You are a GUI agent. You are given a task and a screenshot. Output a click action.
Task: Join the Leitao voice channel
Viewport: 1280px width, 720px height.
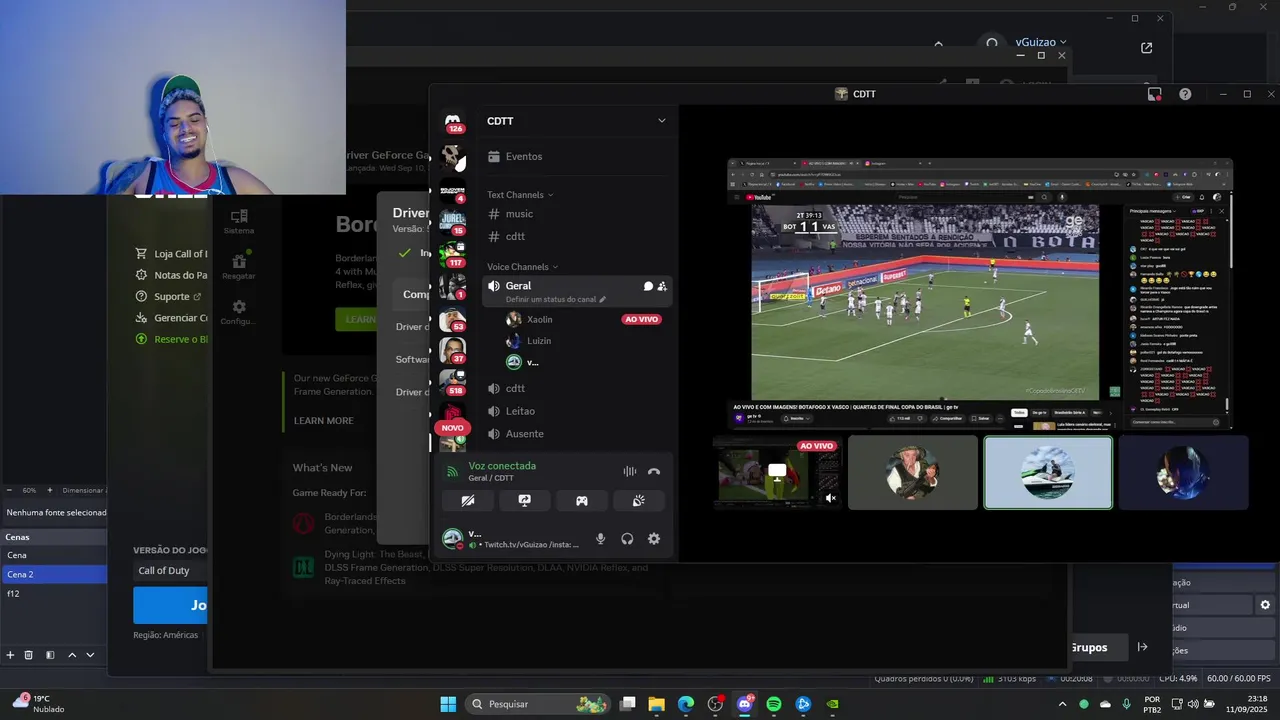[x=520, y=411]
